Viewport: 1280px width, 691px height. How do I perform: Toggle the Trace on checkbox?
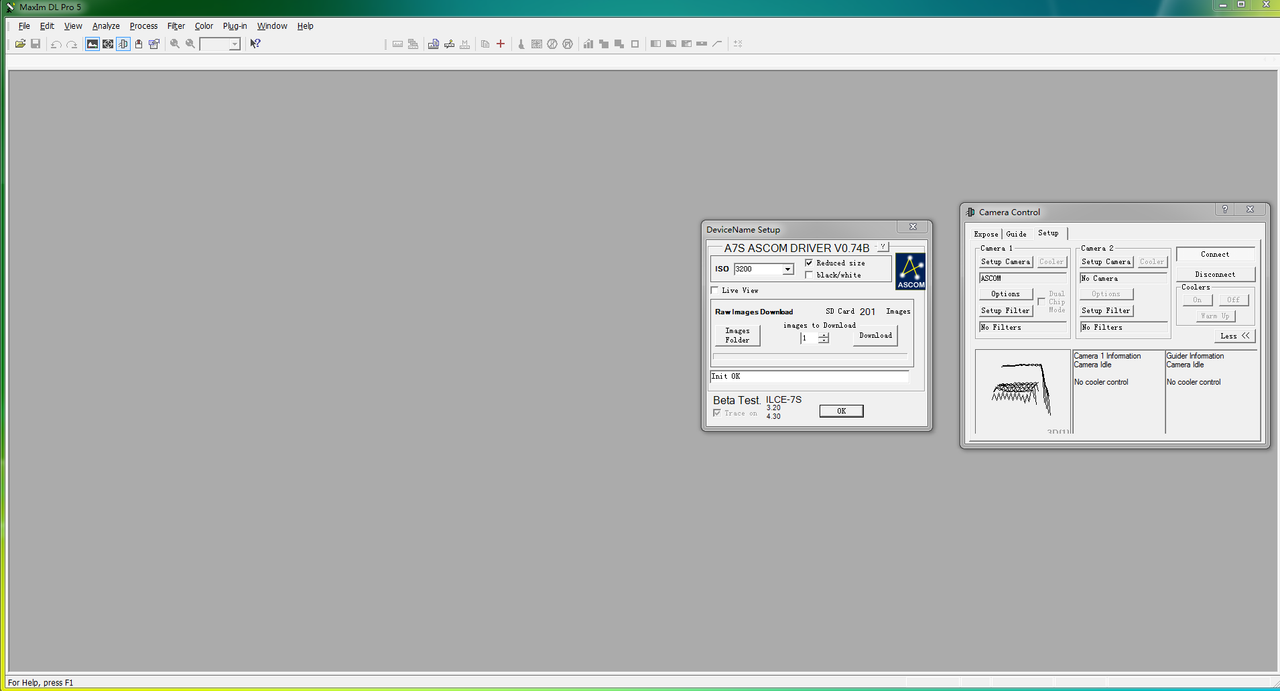pyautogui.click(x=717, y=413)
